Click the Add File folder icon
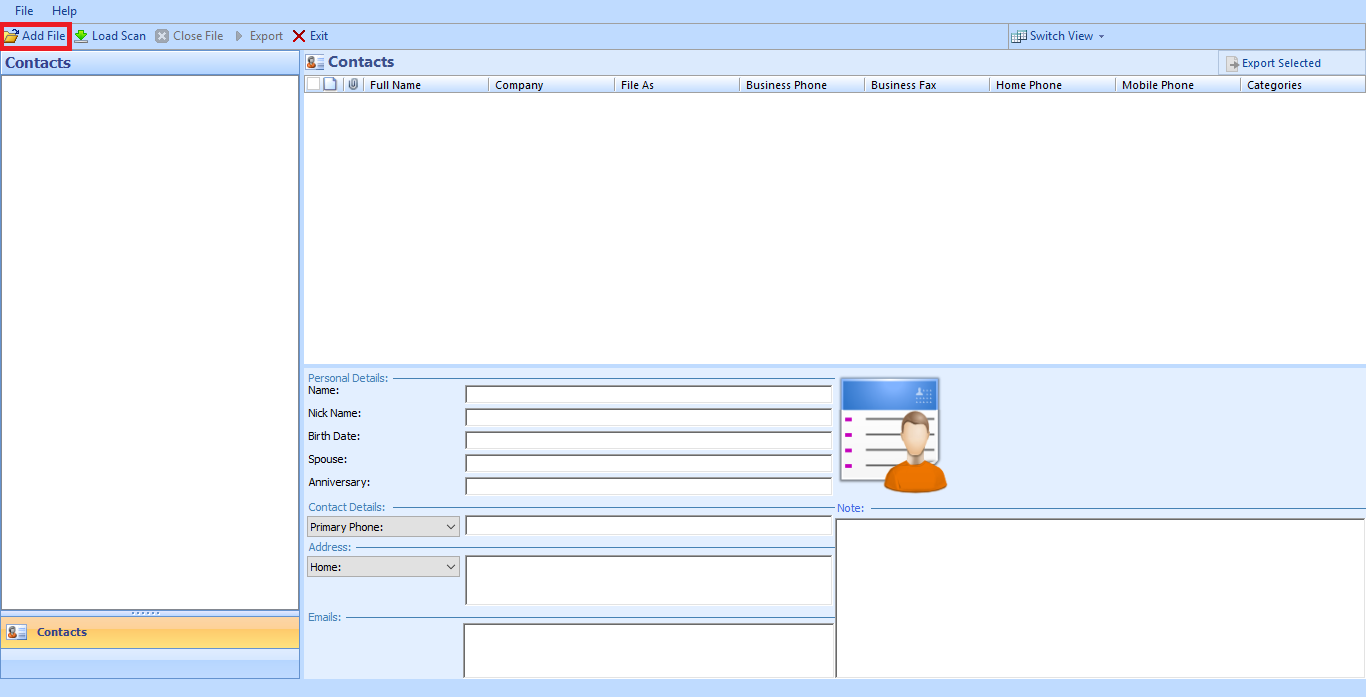Image resolution: width=1366 pixels, height=697 pixels. tap(11, 36)
